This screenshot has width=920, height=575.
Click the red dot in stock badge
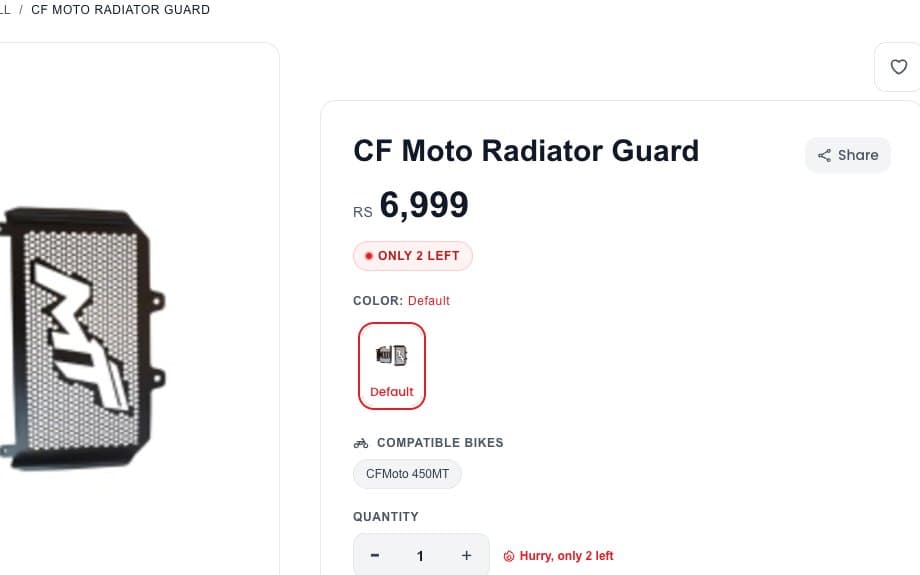368,256
